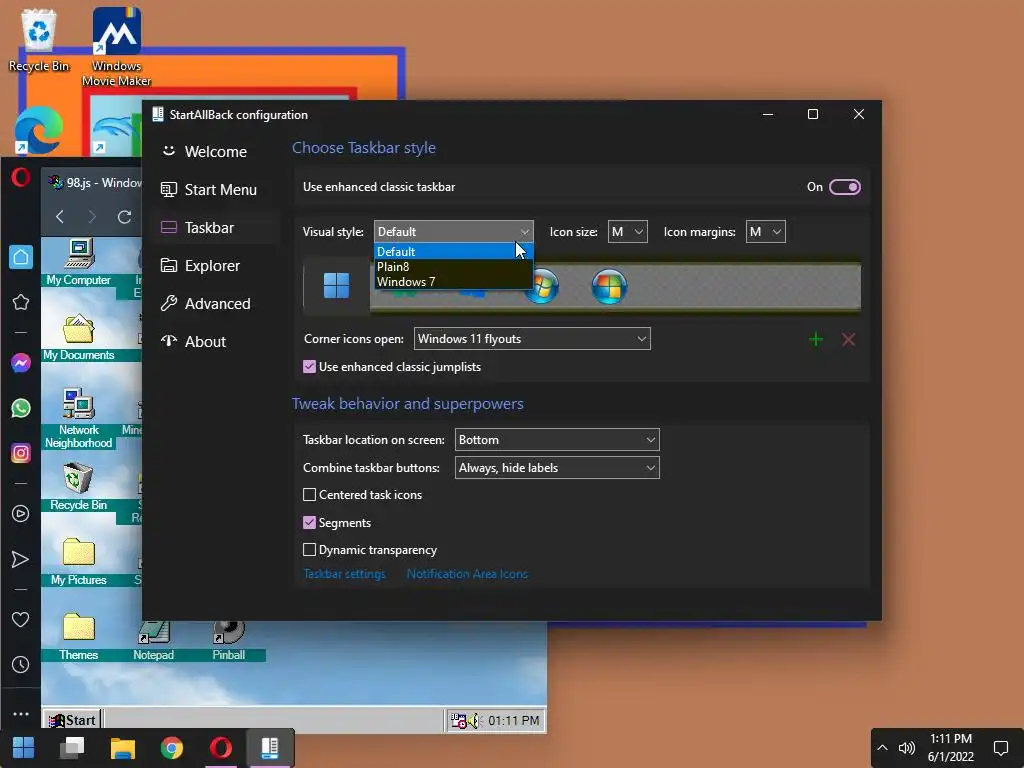The height and width of the screenshot is (768, 1024).
Task: Open Network Neighborhood in 98.js
Action: 78,418
